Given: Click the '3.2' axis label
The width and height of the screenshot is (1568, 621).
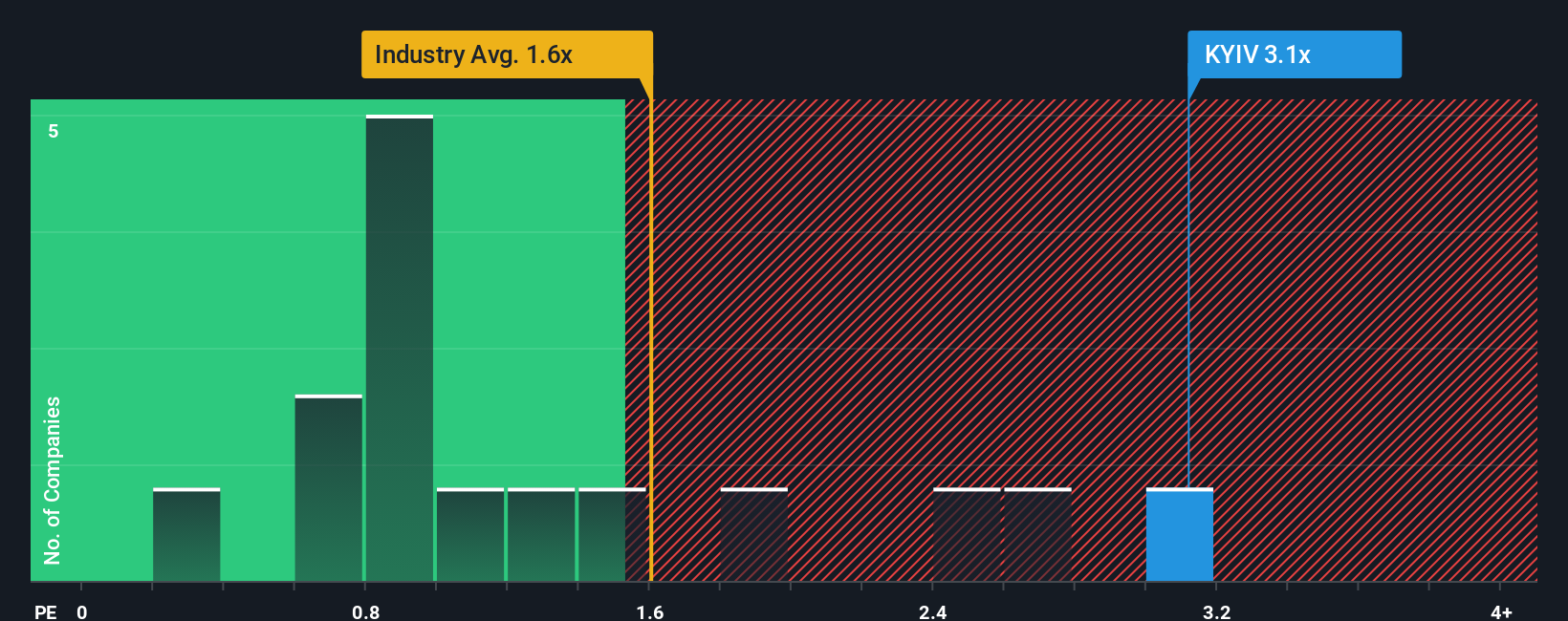Looking at the screenshot, I should [x=1216, y=612].
